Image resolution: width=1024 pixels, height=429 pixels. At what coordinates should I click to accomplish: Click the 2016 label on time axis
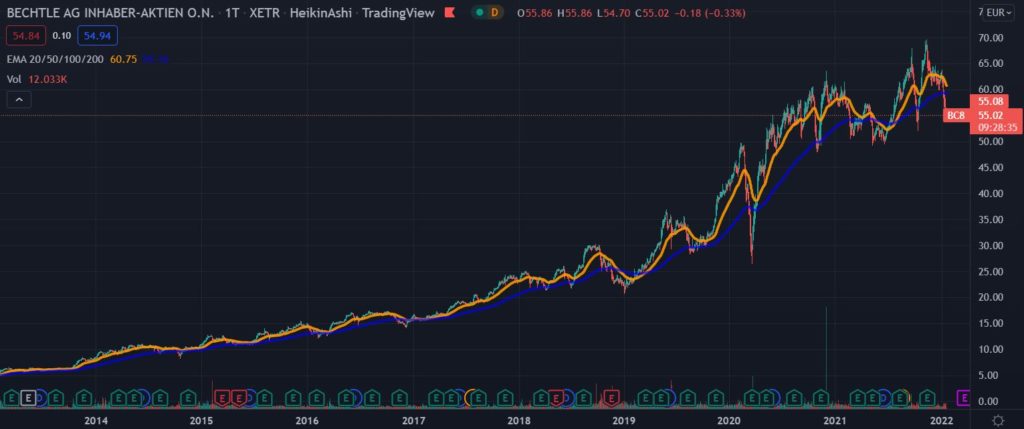click(307, 420)
